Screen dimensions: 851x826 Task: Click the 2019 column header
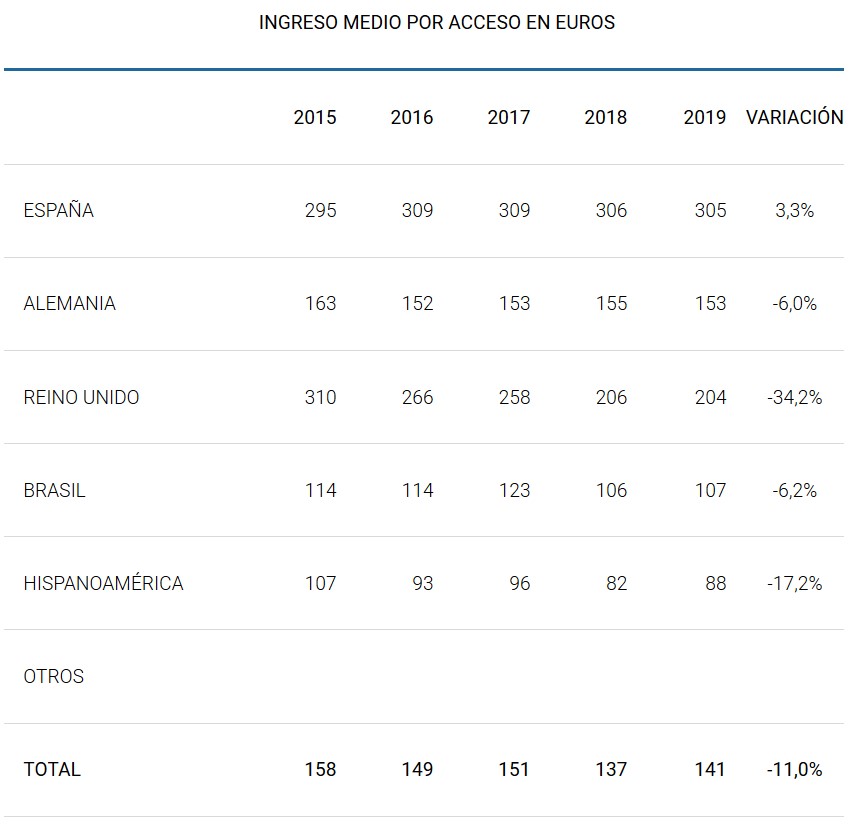tap(705, 117)
